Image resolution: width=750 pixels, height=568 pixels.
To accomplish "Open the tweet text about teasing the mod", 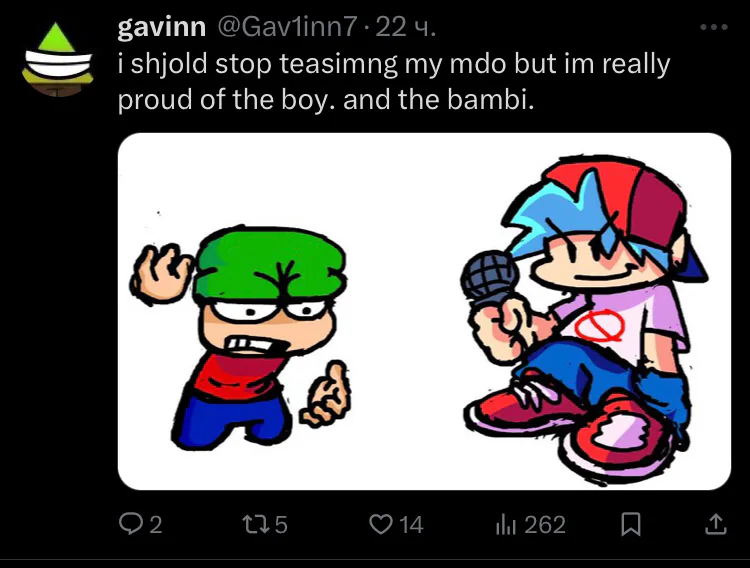I will pos(394,81).
